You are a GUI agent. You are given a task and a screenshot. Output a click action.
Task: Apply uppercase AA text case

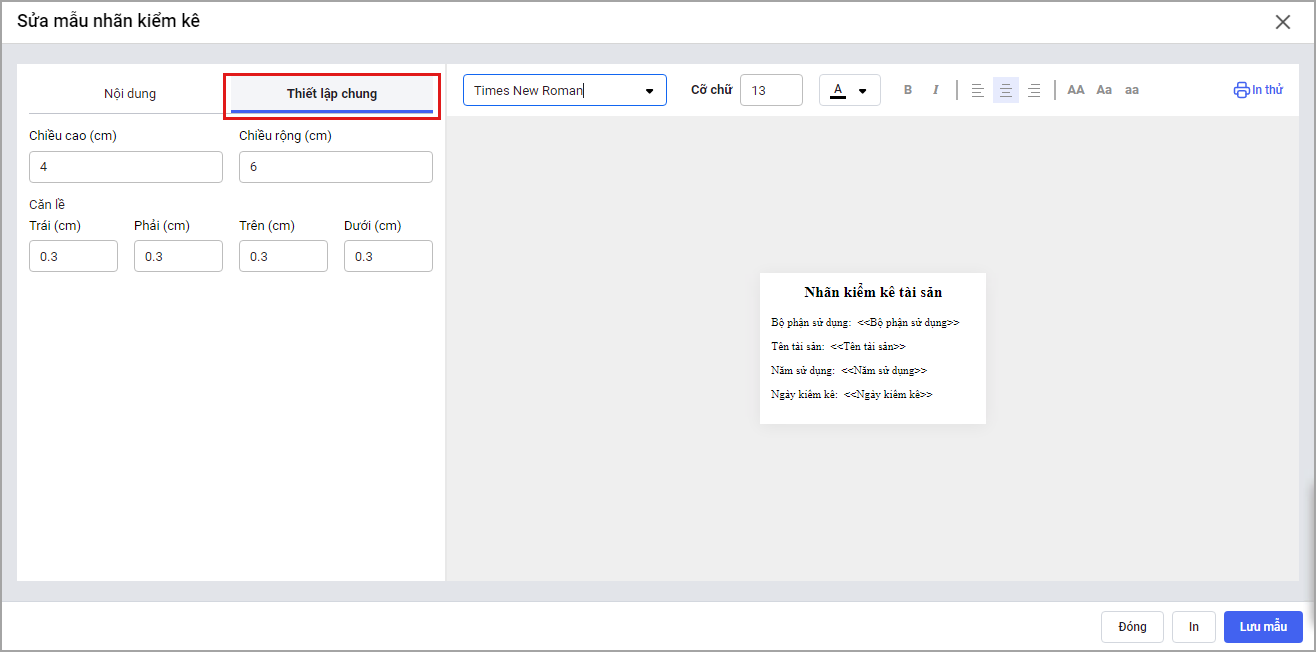click(x=1076, y=90)
